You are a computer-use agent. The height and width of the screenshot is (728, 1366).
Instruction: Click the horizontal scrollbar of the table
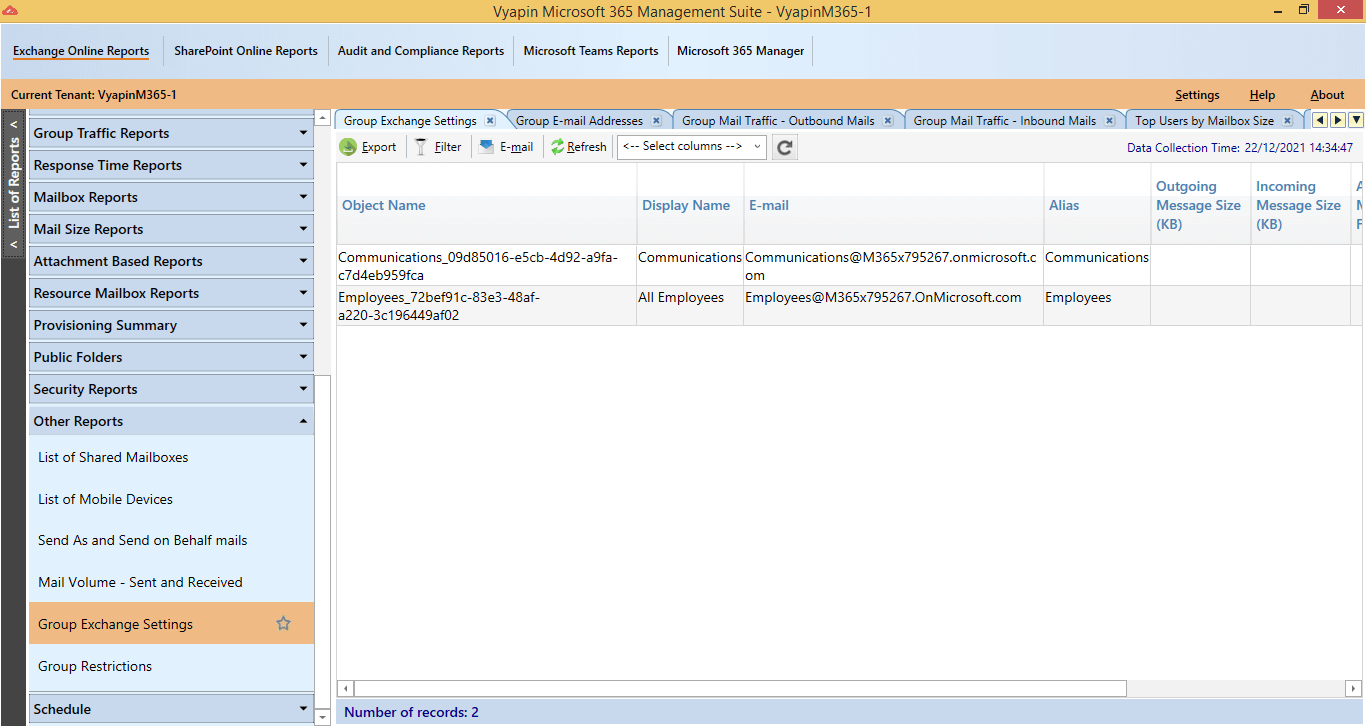[740, 688]
